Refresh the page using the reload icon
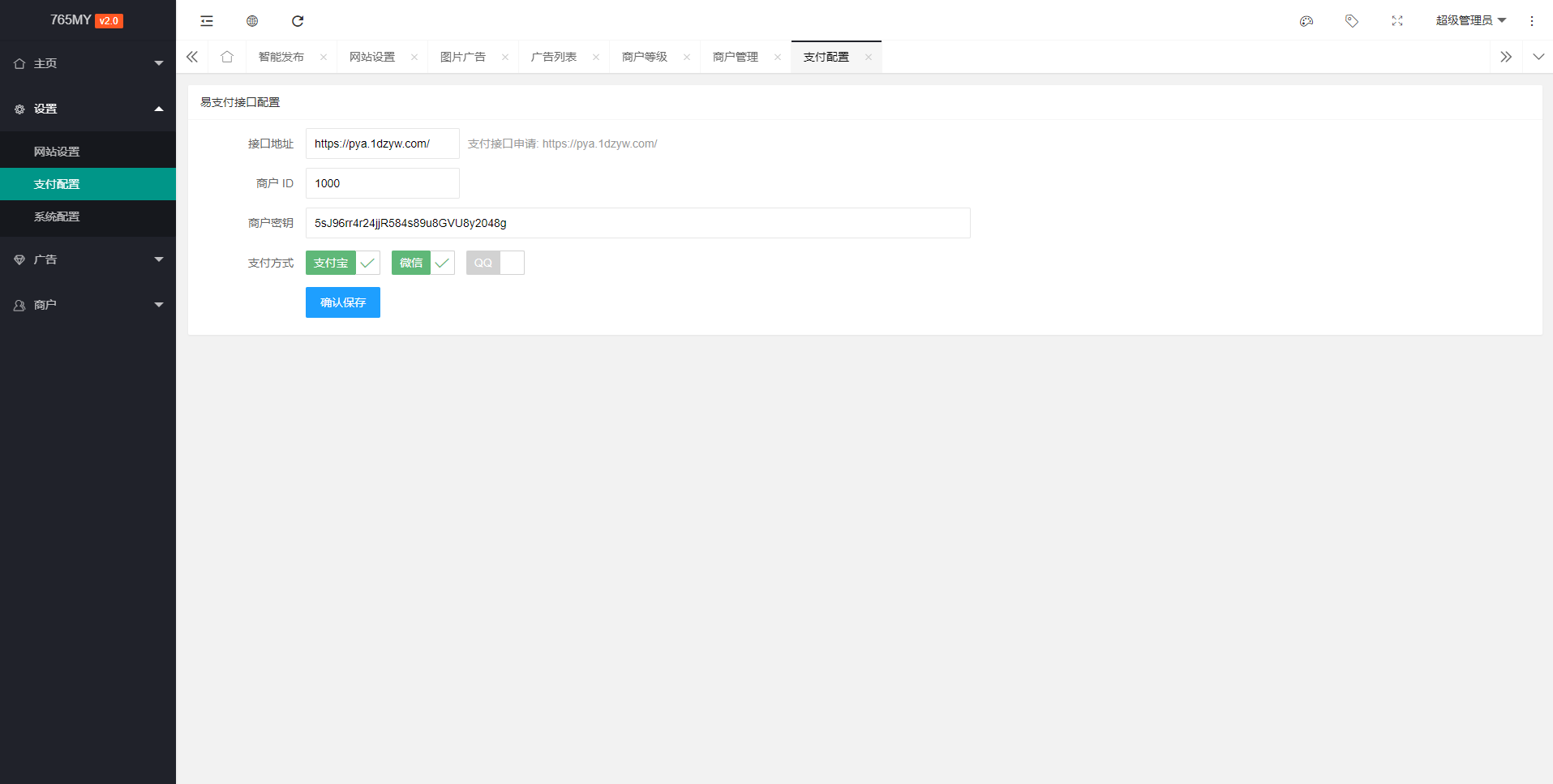Screen dimensions: 1553x784 tap(298, 20)
